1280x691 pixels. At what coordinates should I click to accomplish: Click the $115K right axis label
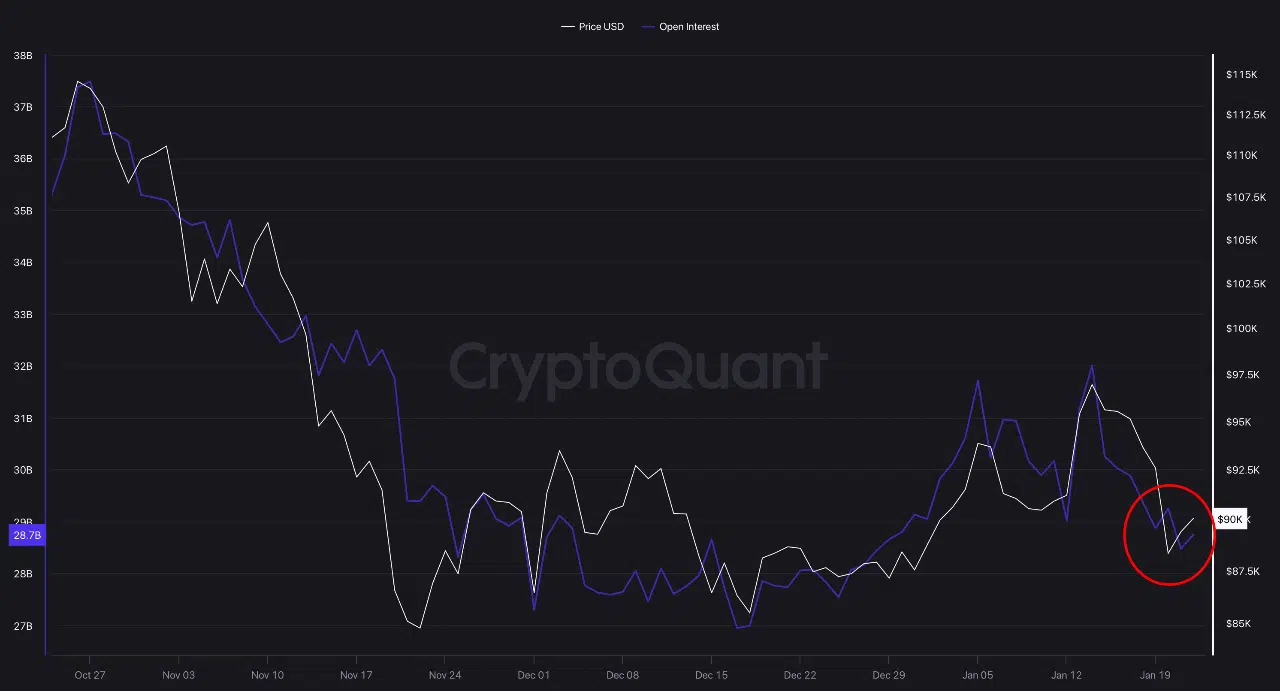1241,75
